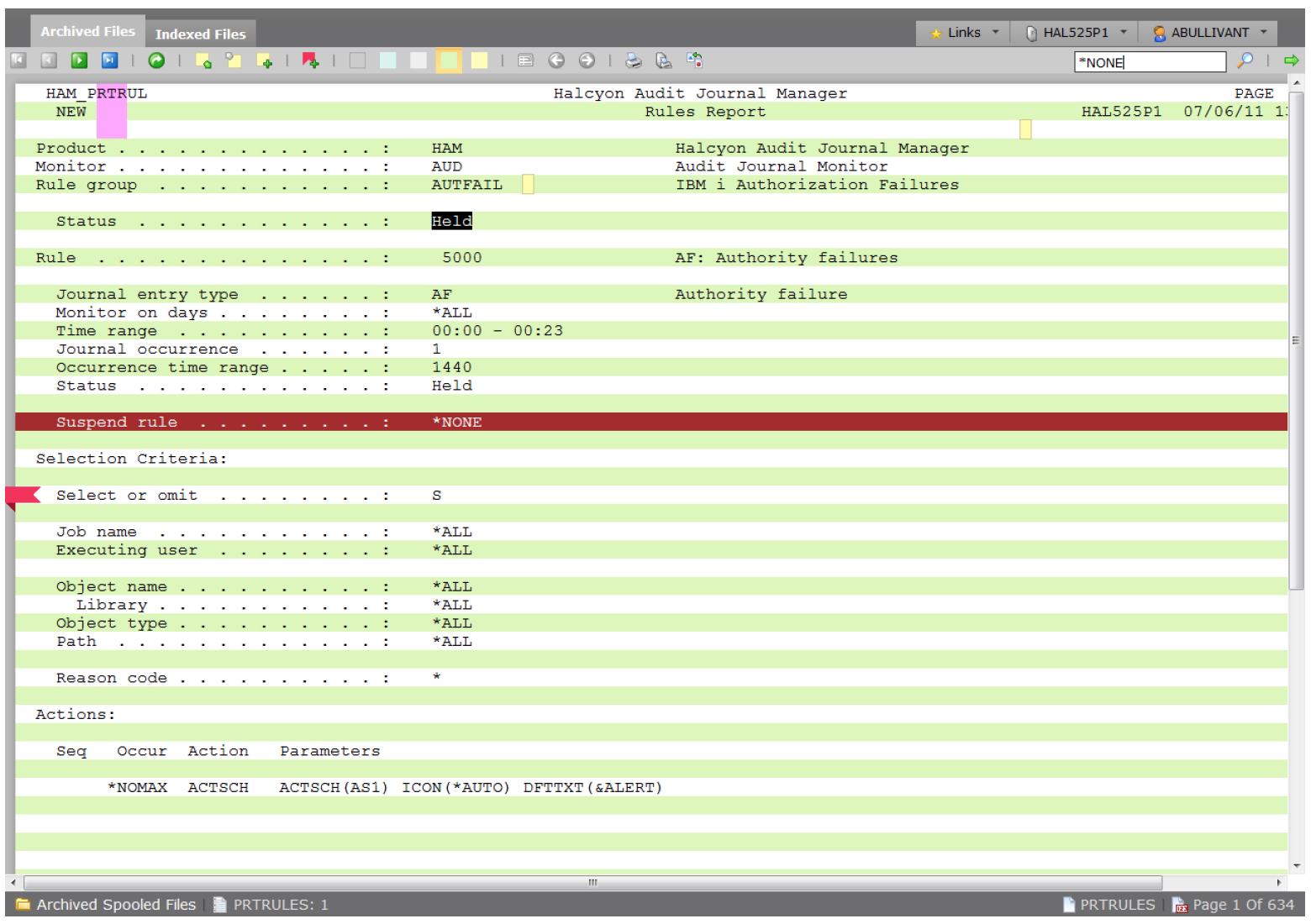Click the red Suspend rule row

tap(650, 422)
